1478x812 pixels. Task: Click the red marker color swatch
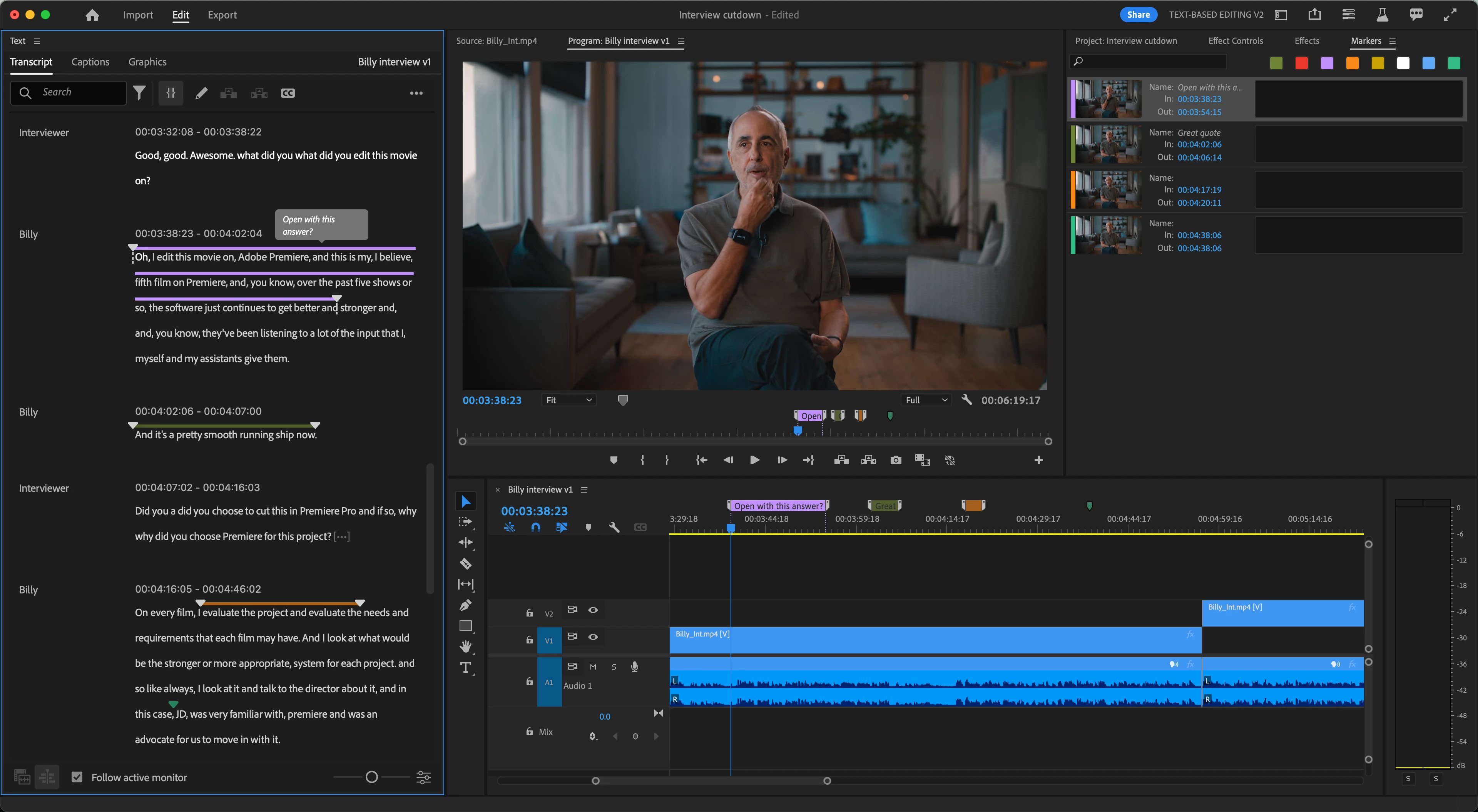(1301, 63)
